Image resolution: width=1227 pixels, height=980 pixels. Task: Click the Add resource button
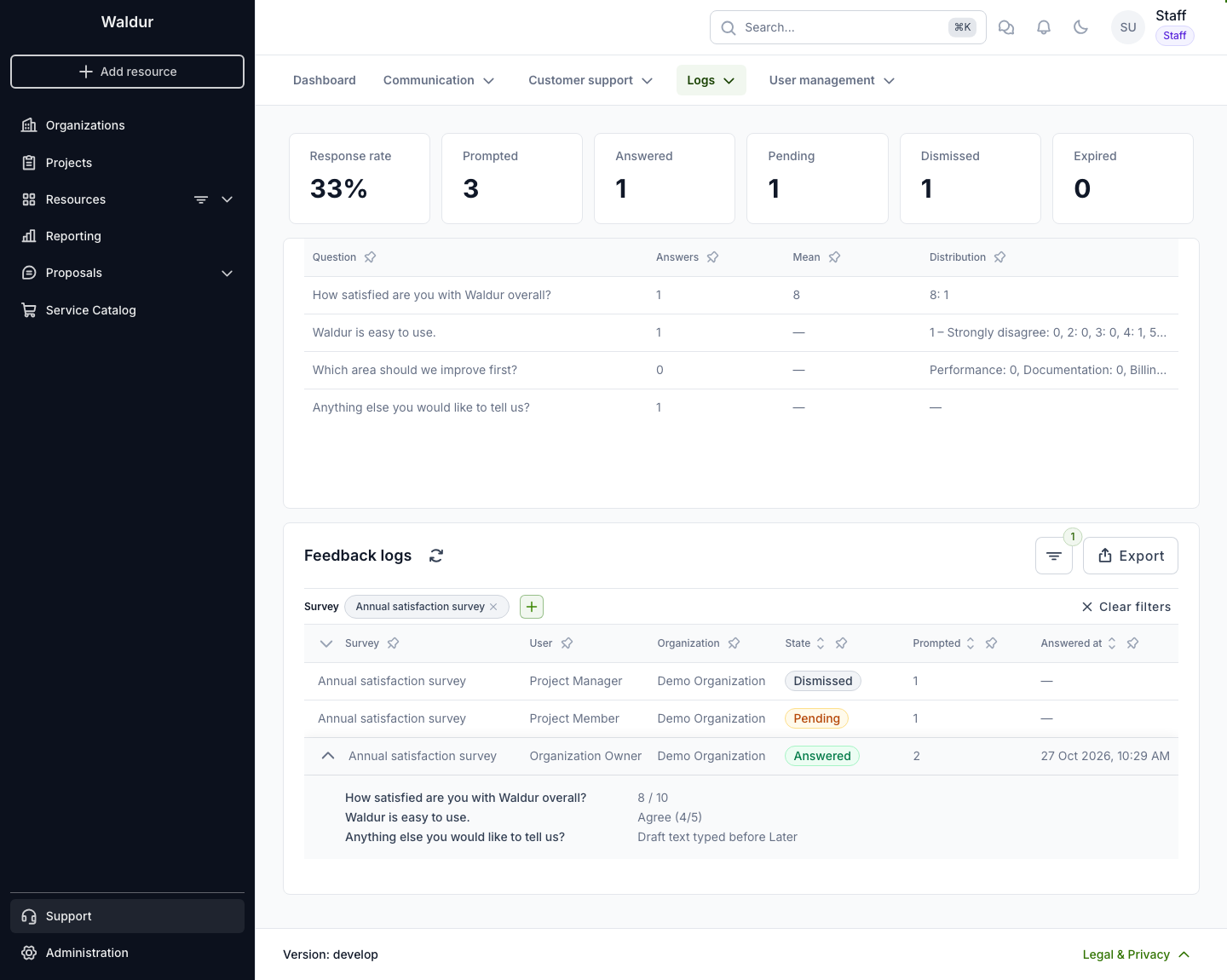(x=127, y=72)
